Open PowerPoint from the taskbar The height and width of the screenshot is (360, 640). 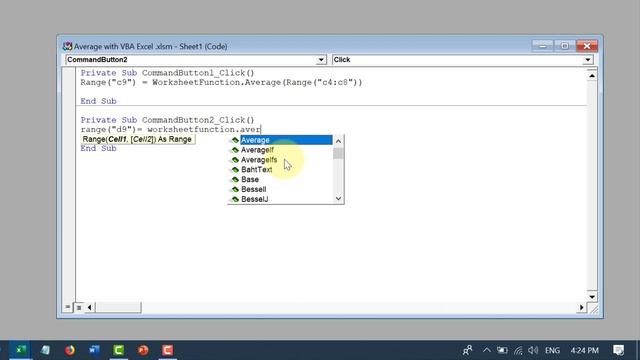143,350
